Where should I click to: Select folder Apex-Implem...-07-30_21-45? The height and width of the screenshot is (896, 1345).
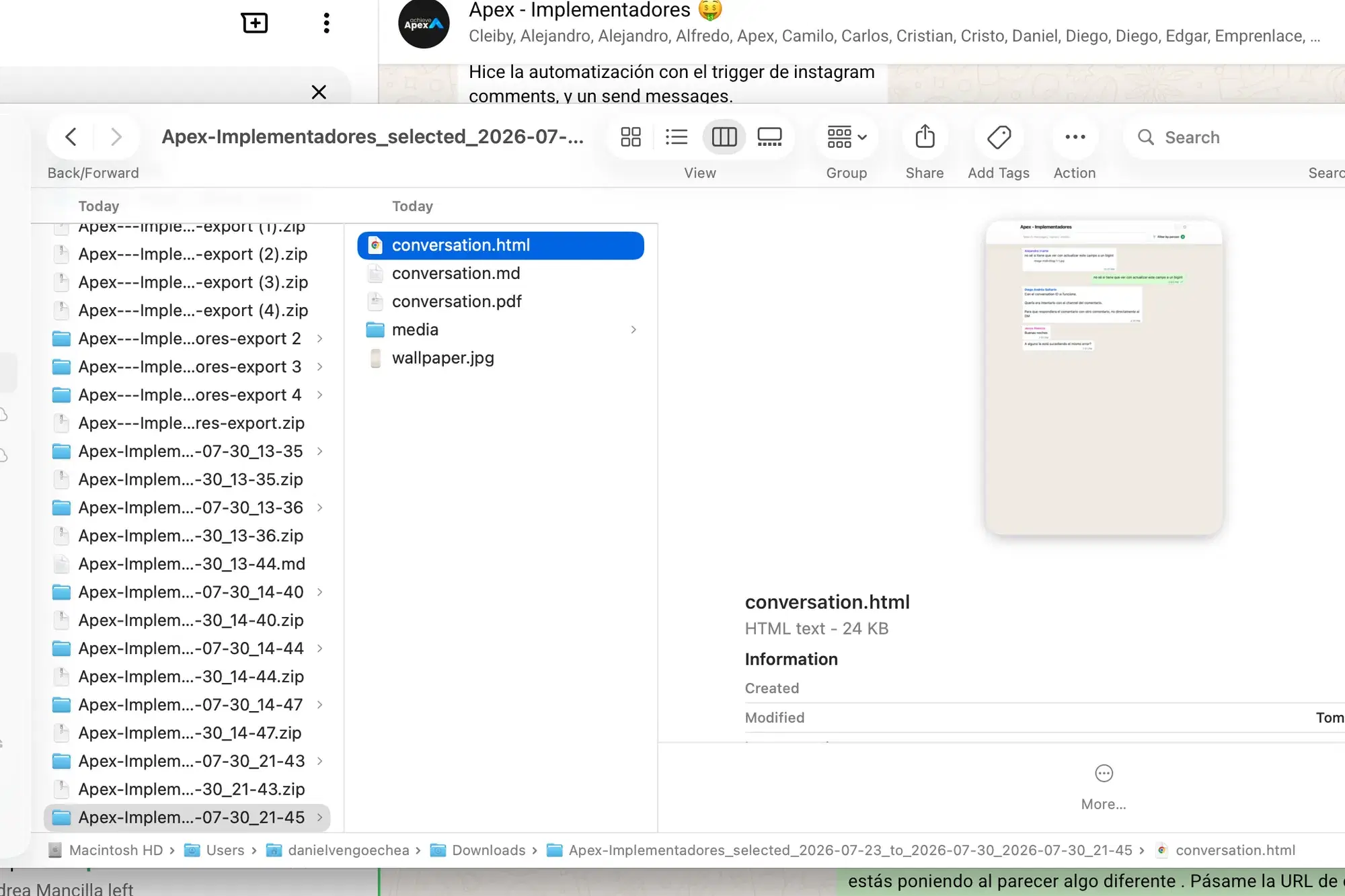187,818
